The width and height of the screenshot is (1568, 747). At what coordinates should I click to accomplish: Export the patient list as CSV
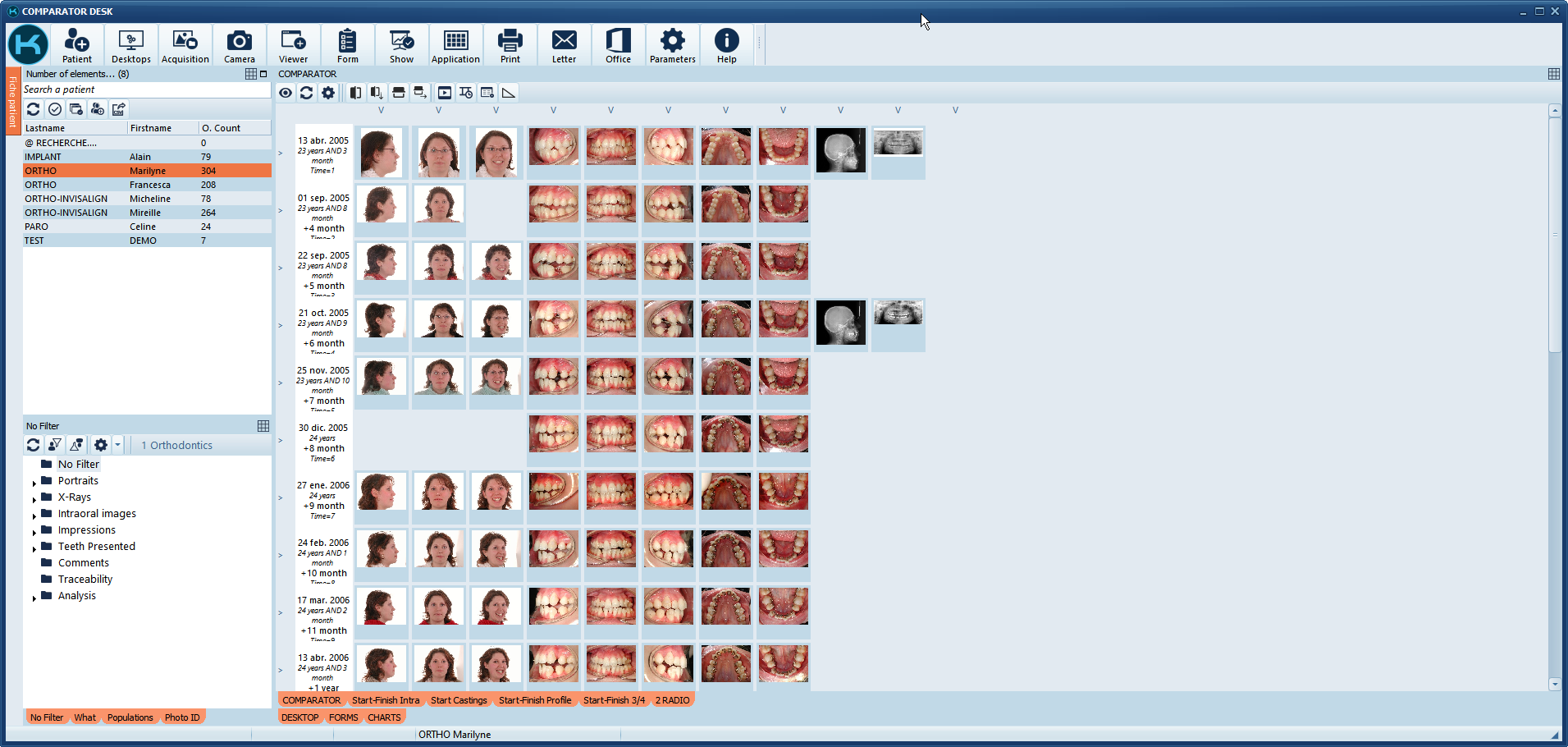click(118, 108)
